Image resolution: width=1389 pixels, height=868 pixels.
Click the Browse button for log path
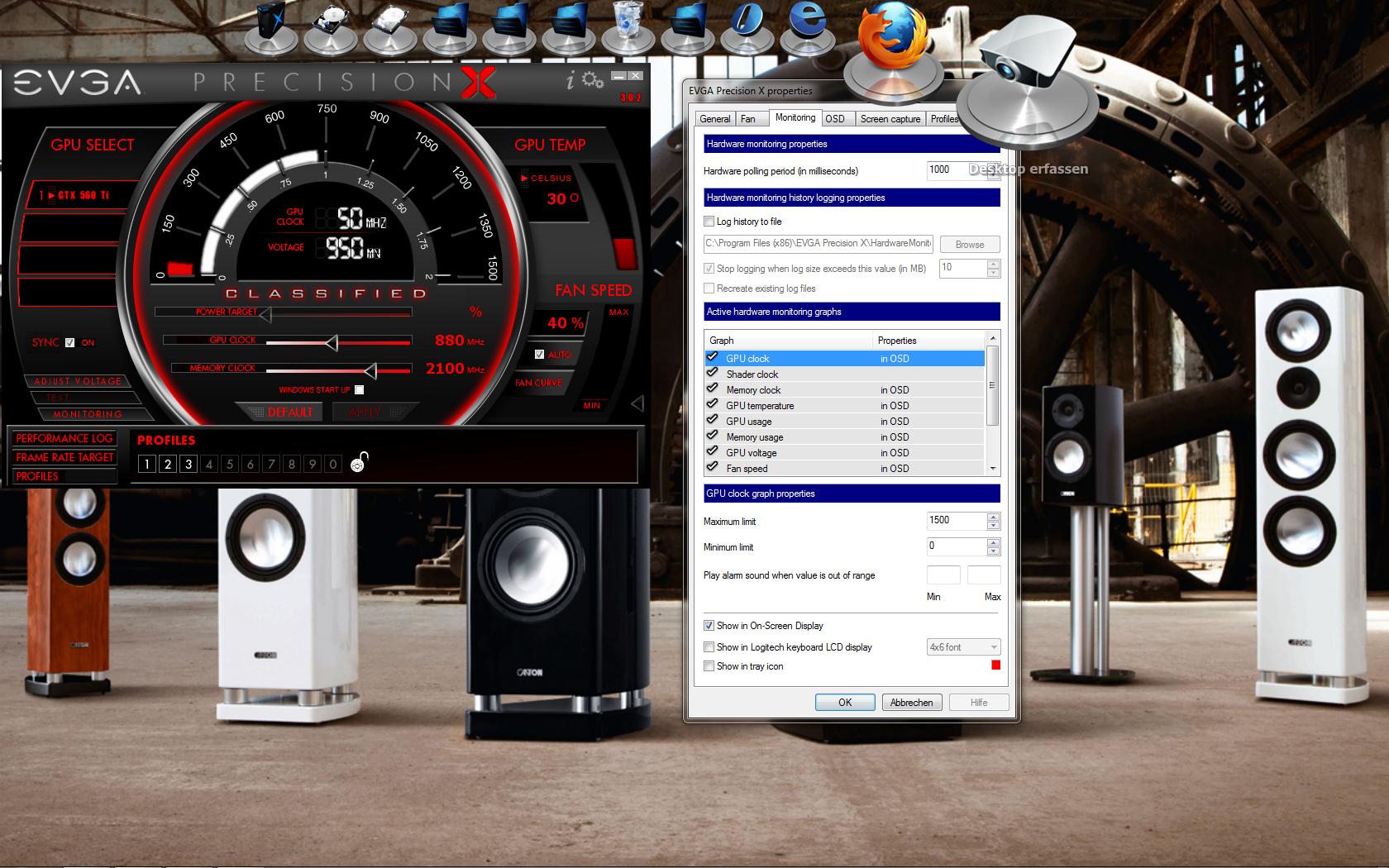click(970, 245)
